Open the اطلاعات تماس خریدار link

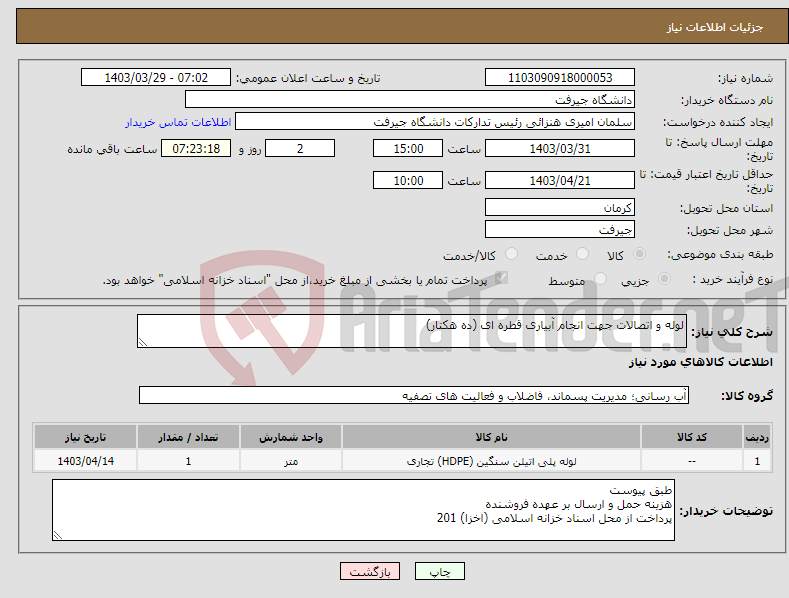(178, 122)
